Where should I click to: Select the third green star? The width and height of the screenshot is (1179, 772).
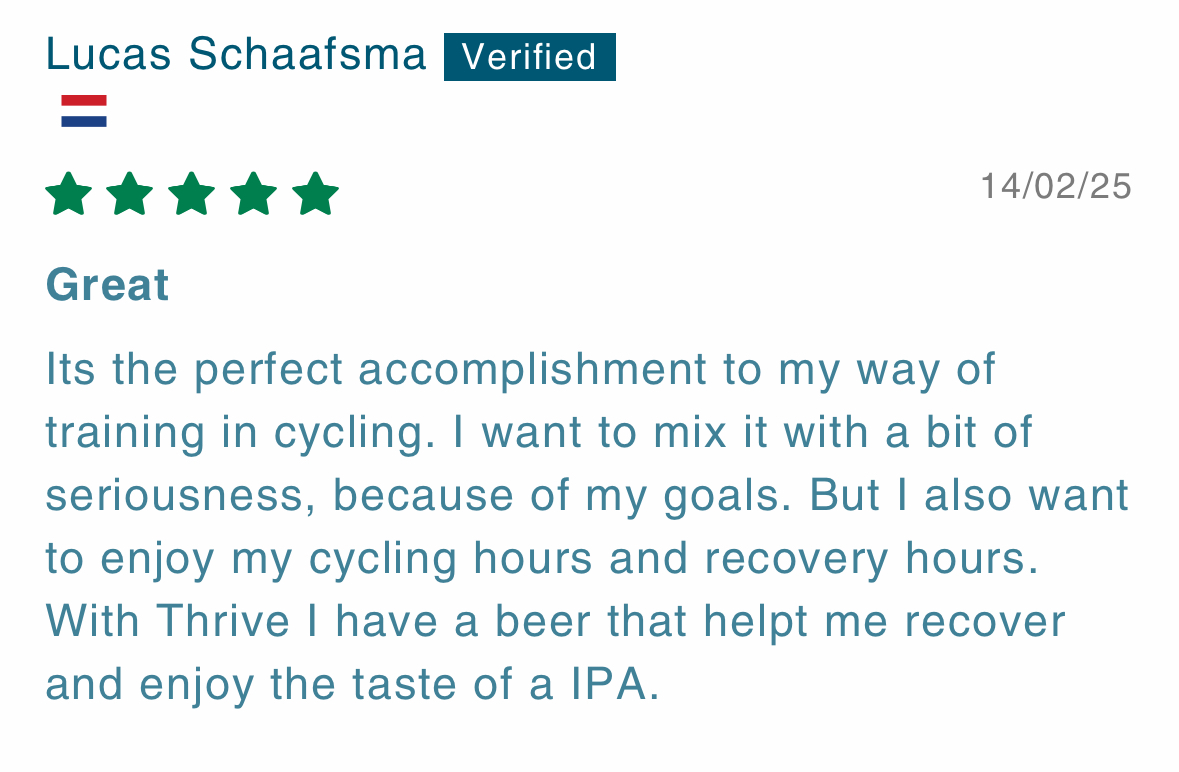(x=192, y=194)
